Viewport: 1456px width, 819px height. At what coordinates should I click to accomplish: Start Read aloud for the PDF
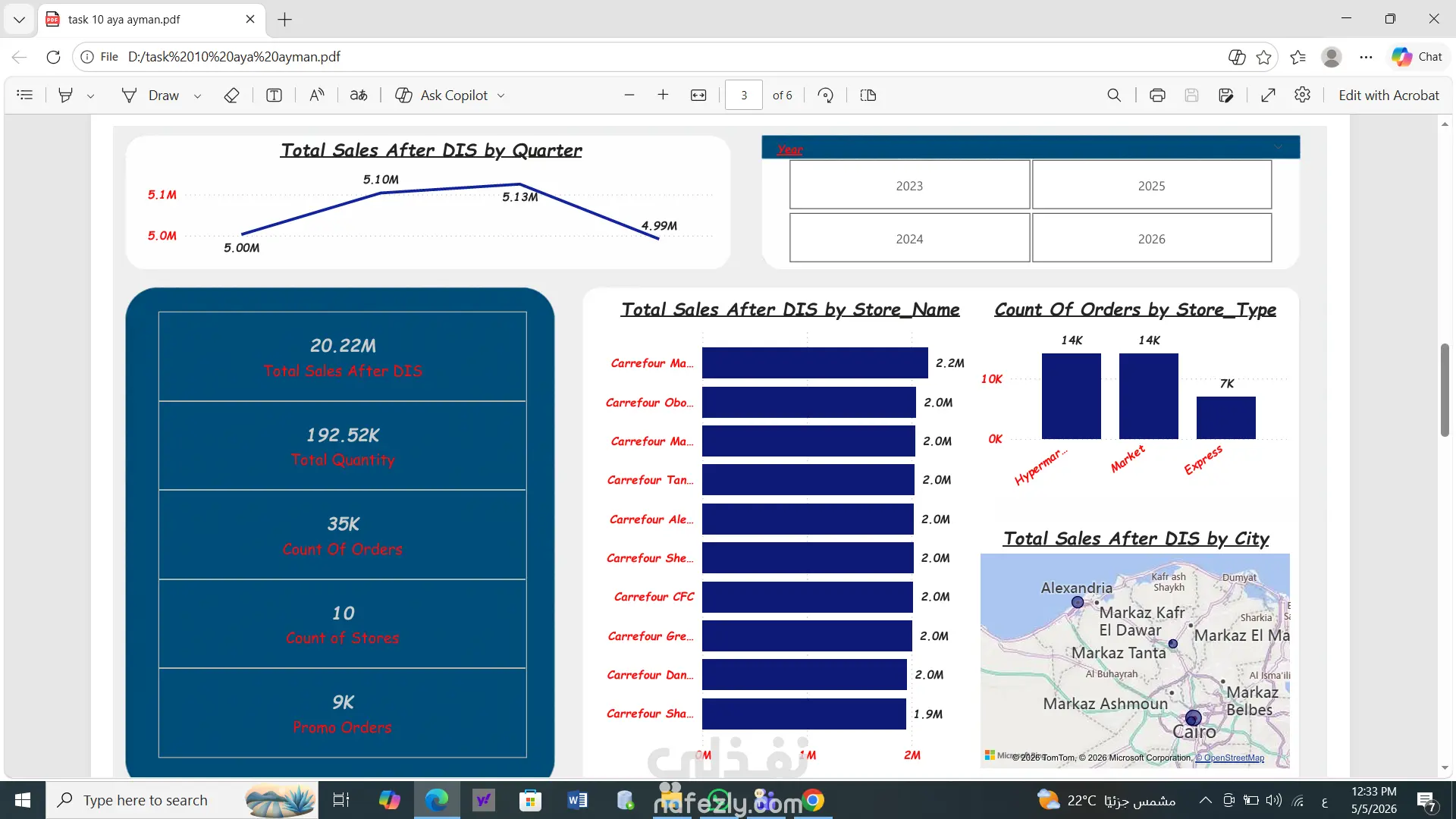(x=317, y=95)
